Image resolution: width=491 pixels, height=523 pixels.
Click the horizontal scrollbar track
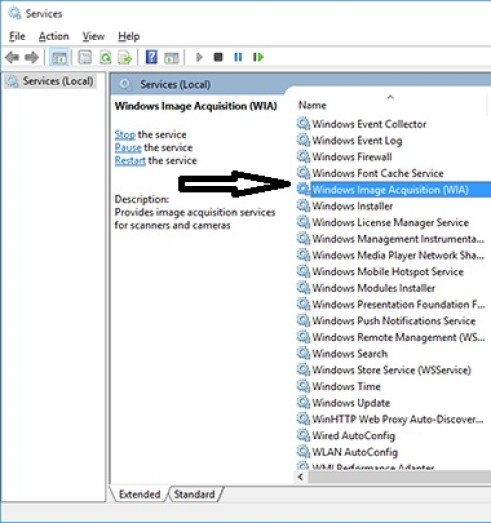click(x=400, y=477)
